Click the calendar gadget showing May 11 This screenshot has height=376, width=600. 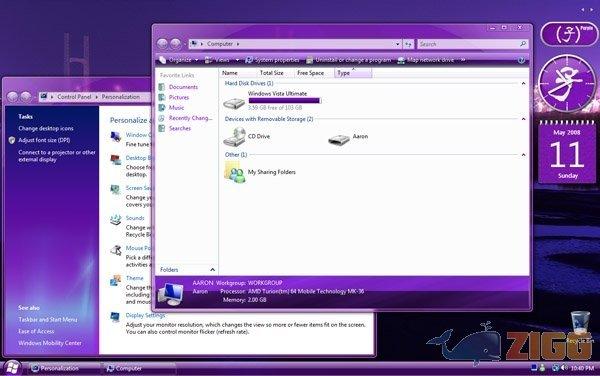pos(567,152)
